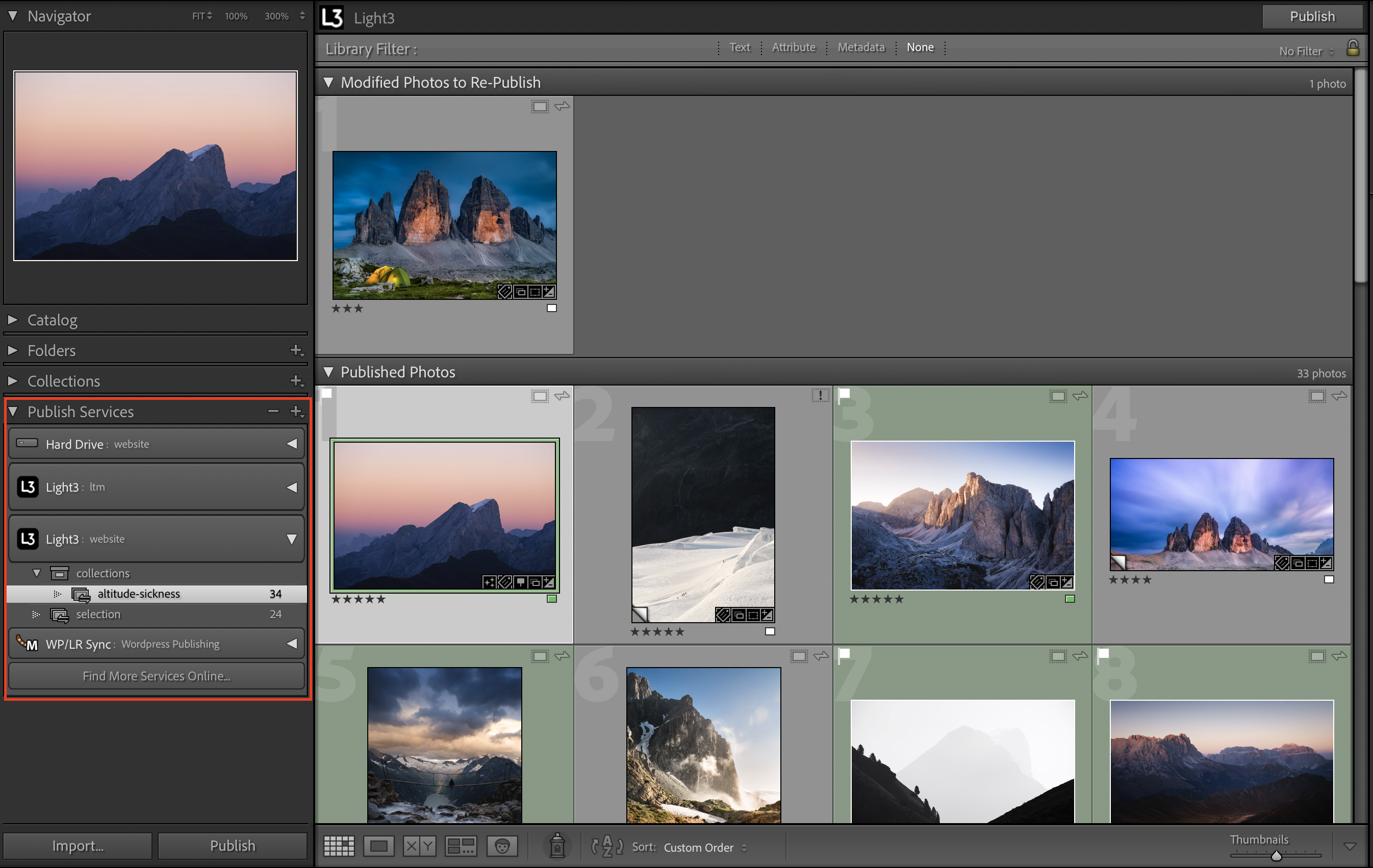1373x868 pixels.
Task: Switch to the Attribute library filter
Action: (x=794, y=47)
